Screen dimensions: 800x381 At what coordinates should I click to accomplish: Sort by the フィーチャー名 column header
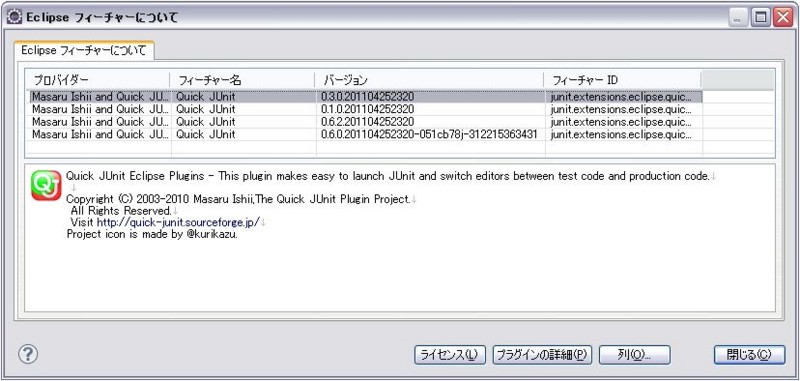click(242, 80)
